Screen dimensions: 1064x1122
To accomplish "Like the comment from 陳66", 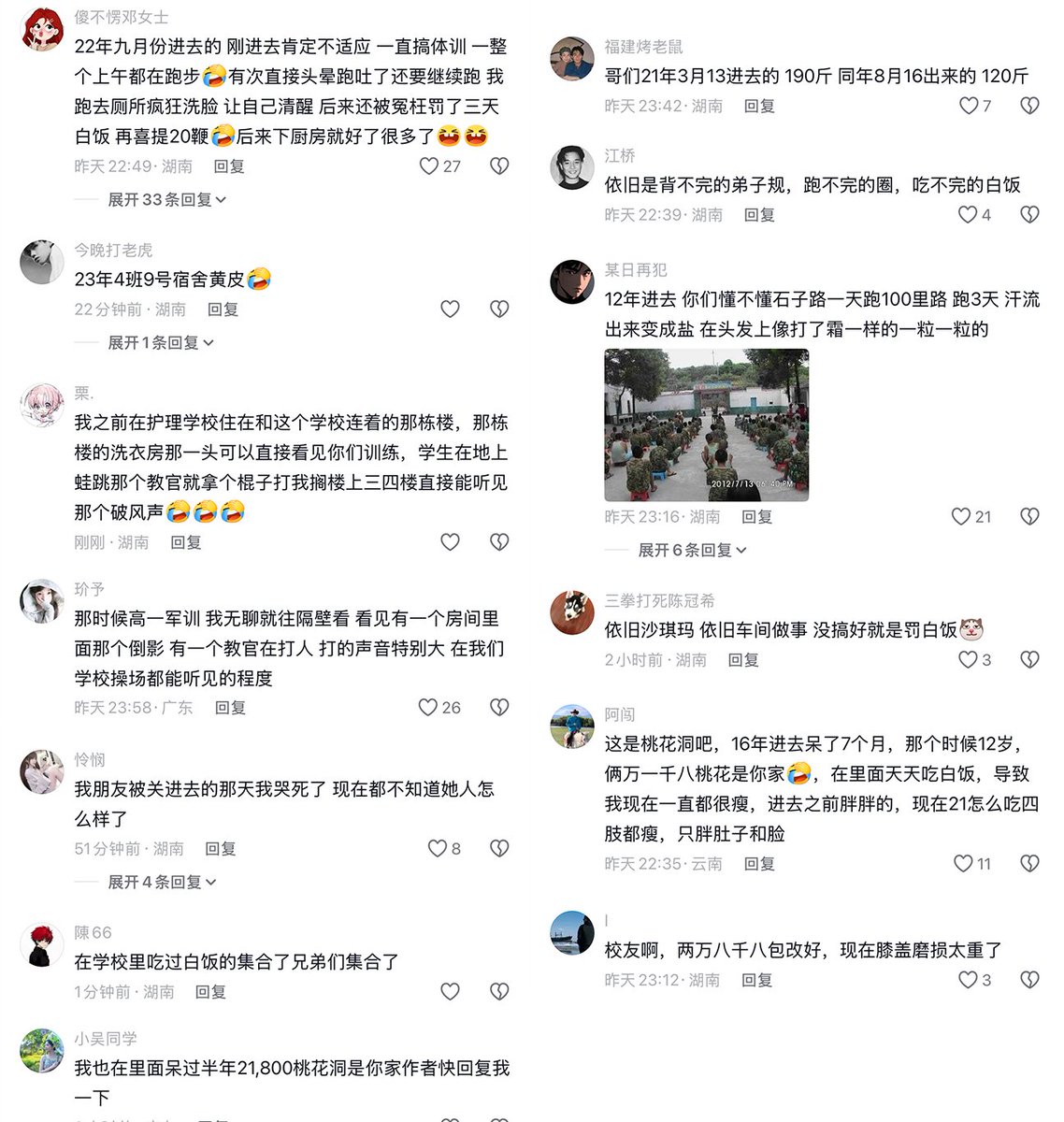I will pyautogui.click(x=450, y=992).
